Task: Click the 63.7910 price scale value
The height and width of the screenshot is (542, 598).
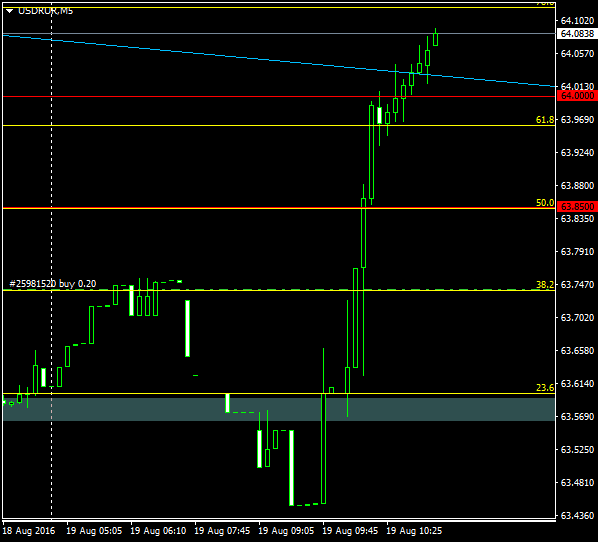Action: [x=577, y=252]
